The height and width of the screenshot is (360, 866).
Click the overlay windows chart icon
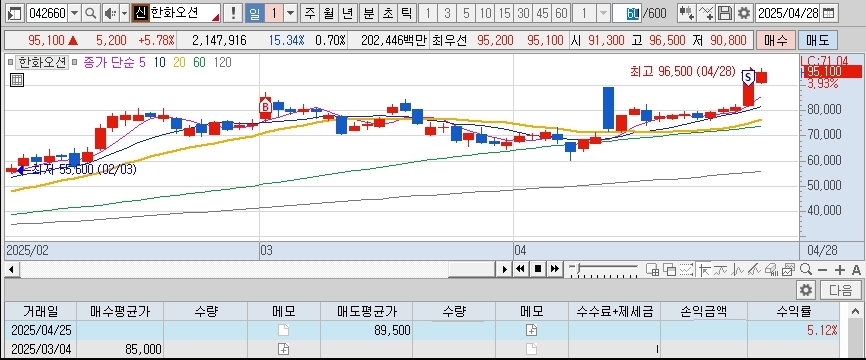click(x=669, y=269)
